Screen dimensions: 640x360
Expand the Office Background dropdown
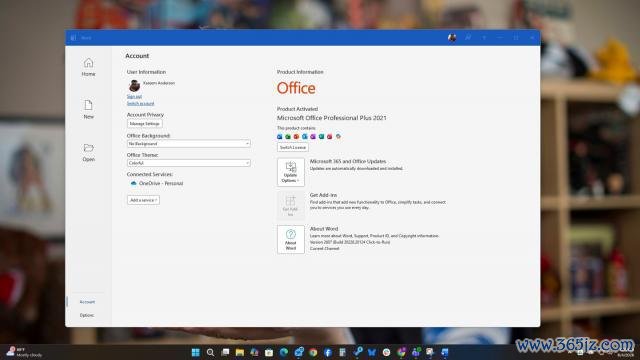[189, 144]
